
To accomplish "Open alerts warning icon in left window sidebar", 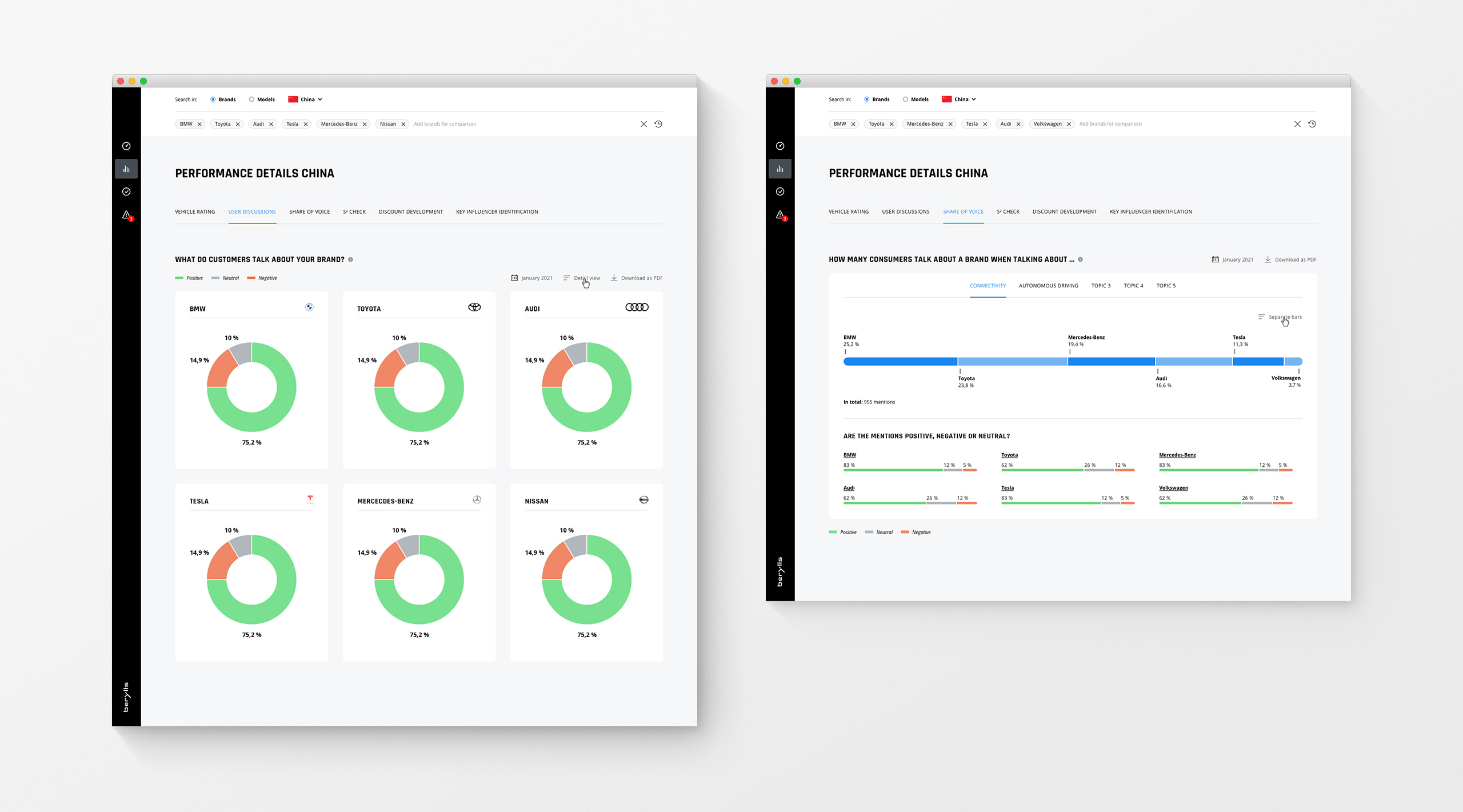I will 127,215.
